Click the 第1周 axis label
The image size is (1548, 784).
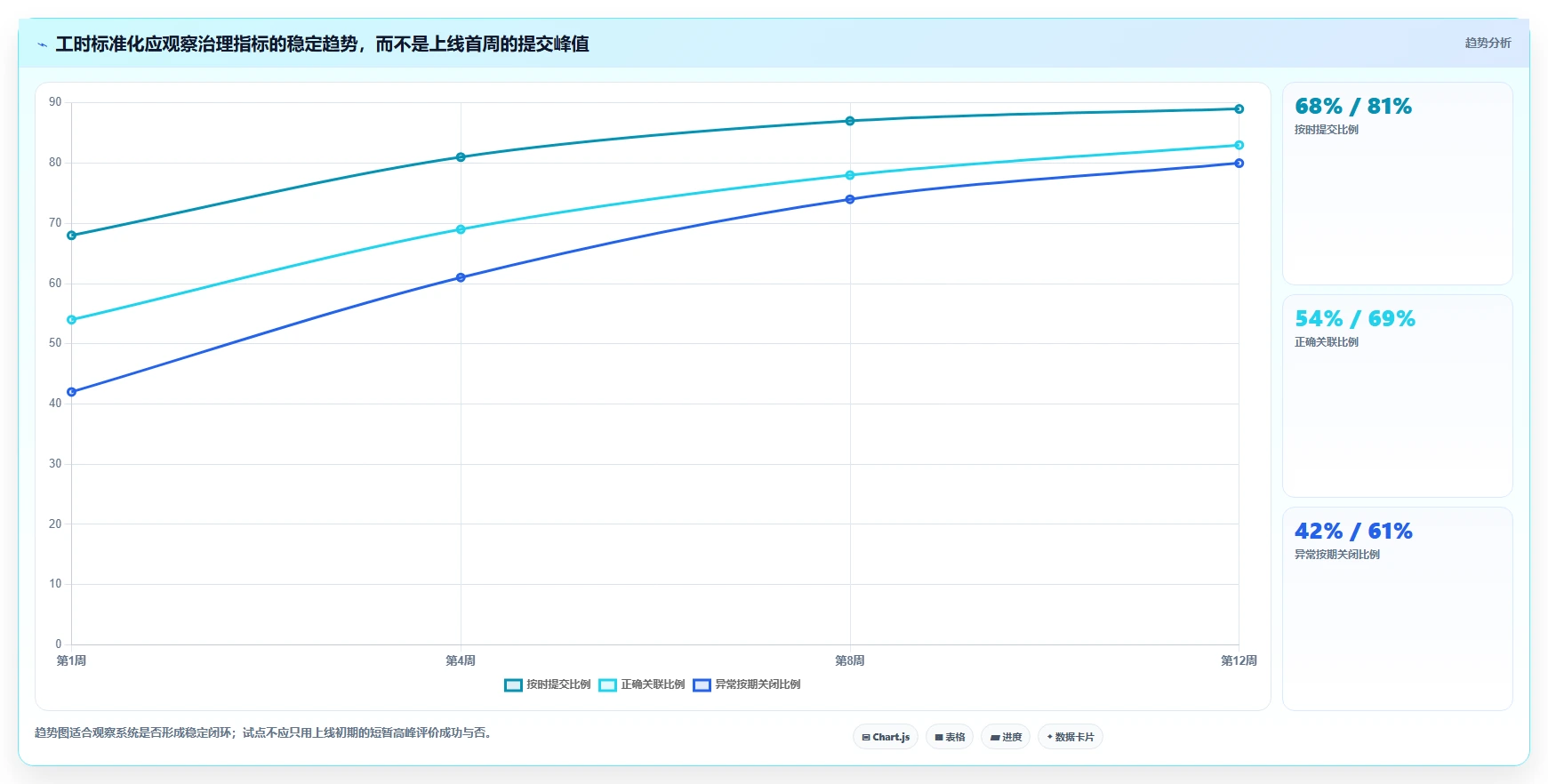pyautogui.click(x=71, y=660)
